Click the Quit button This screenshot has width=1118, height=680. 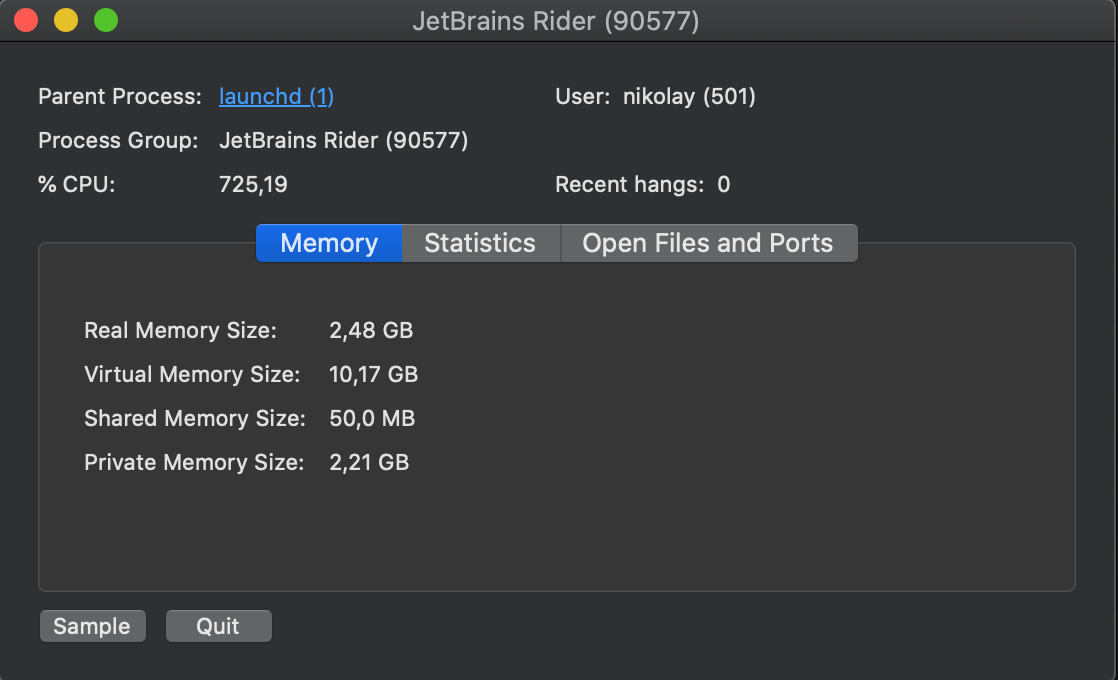coord(219,626)
